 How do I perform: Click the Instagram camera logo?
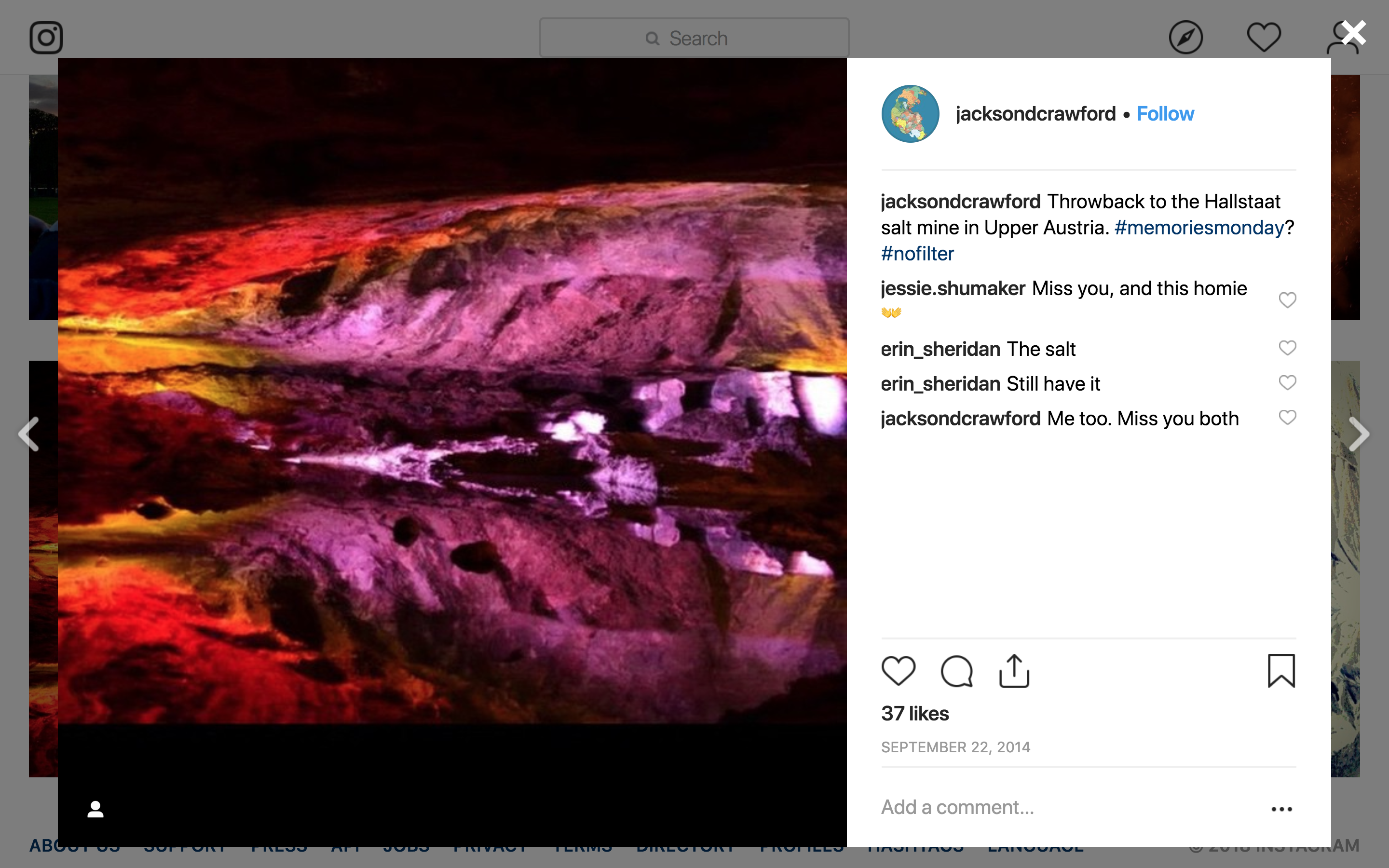tap(46, 38)
